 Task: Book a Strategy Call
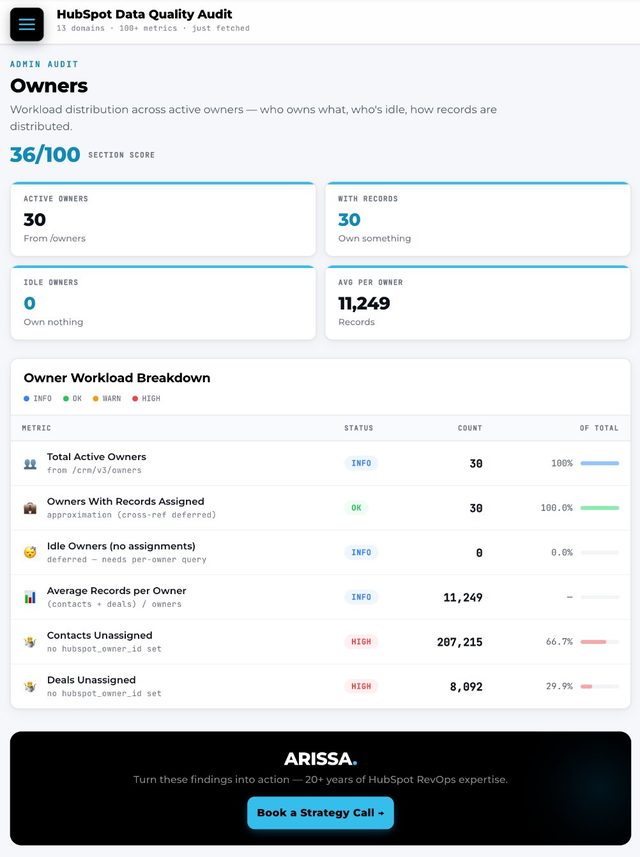pos(320,813)
